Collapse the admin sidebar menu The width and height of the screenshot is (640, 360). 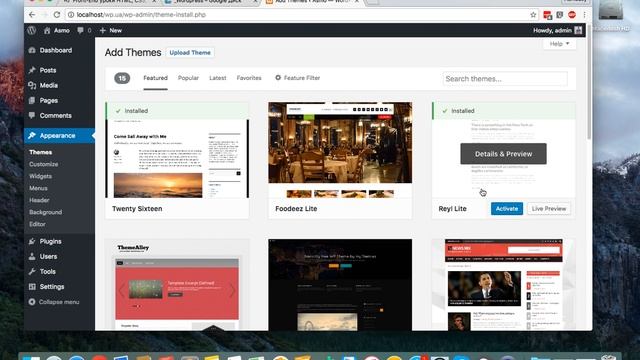(x=54, y=302)
